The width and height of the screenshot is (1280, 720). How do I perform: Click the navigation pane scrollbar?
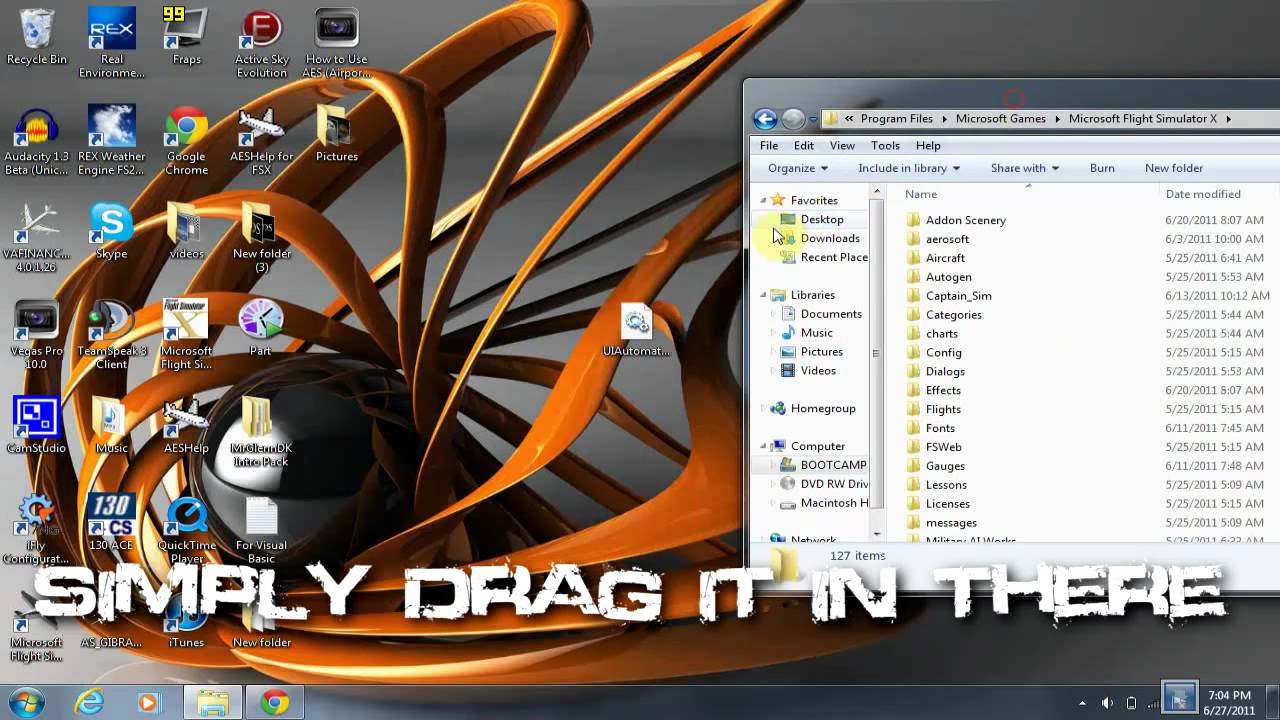[877, 353]
